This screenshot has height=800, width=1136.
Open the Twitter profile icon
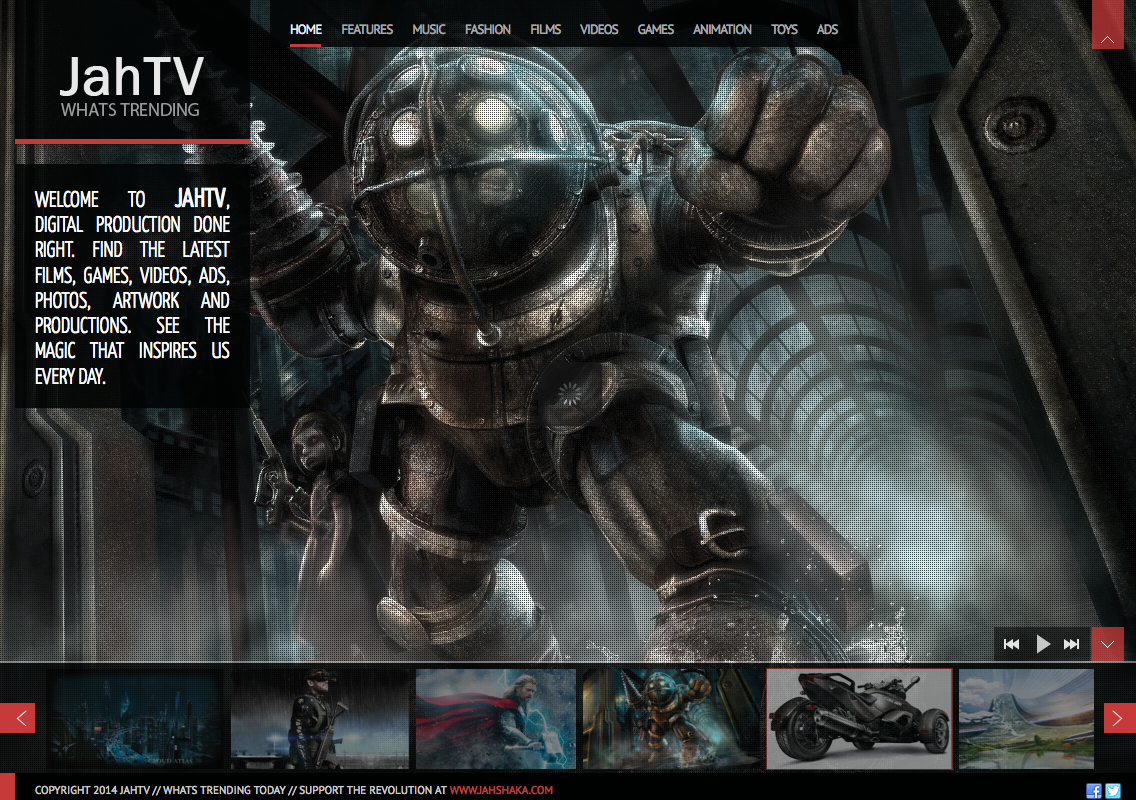click(x=1113, y=791)
